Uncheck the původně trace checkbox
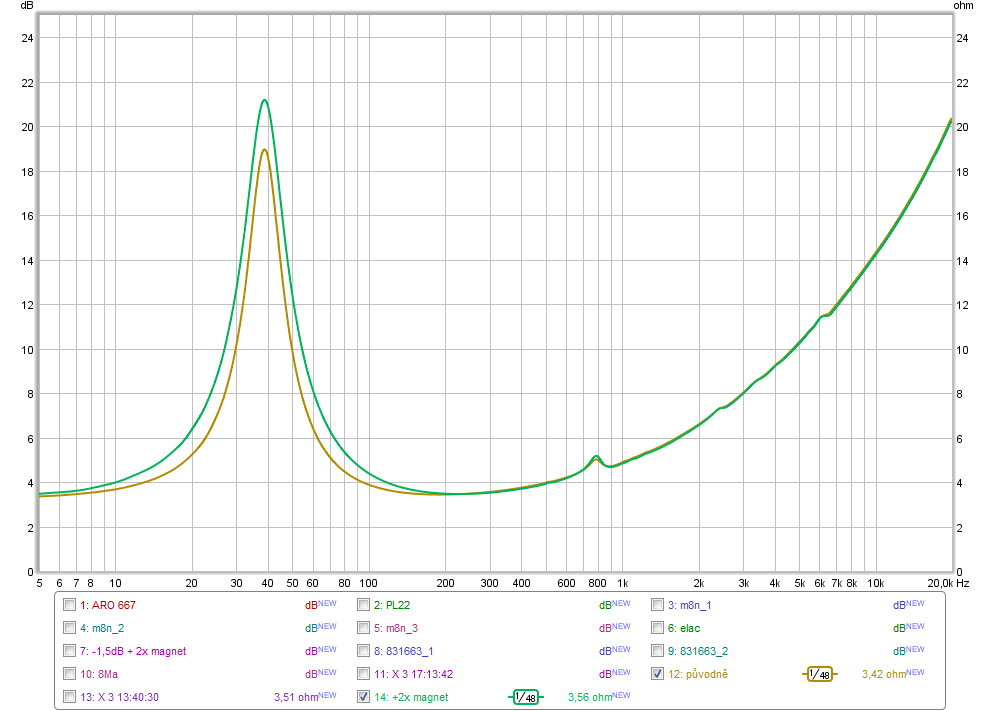The height and width of the screenshot is (711, 1000). tap(658, 673)
